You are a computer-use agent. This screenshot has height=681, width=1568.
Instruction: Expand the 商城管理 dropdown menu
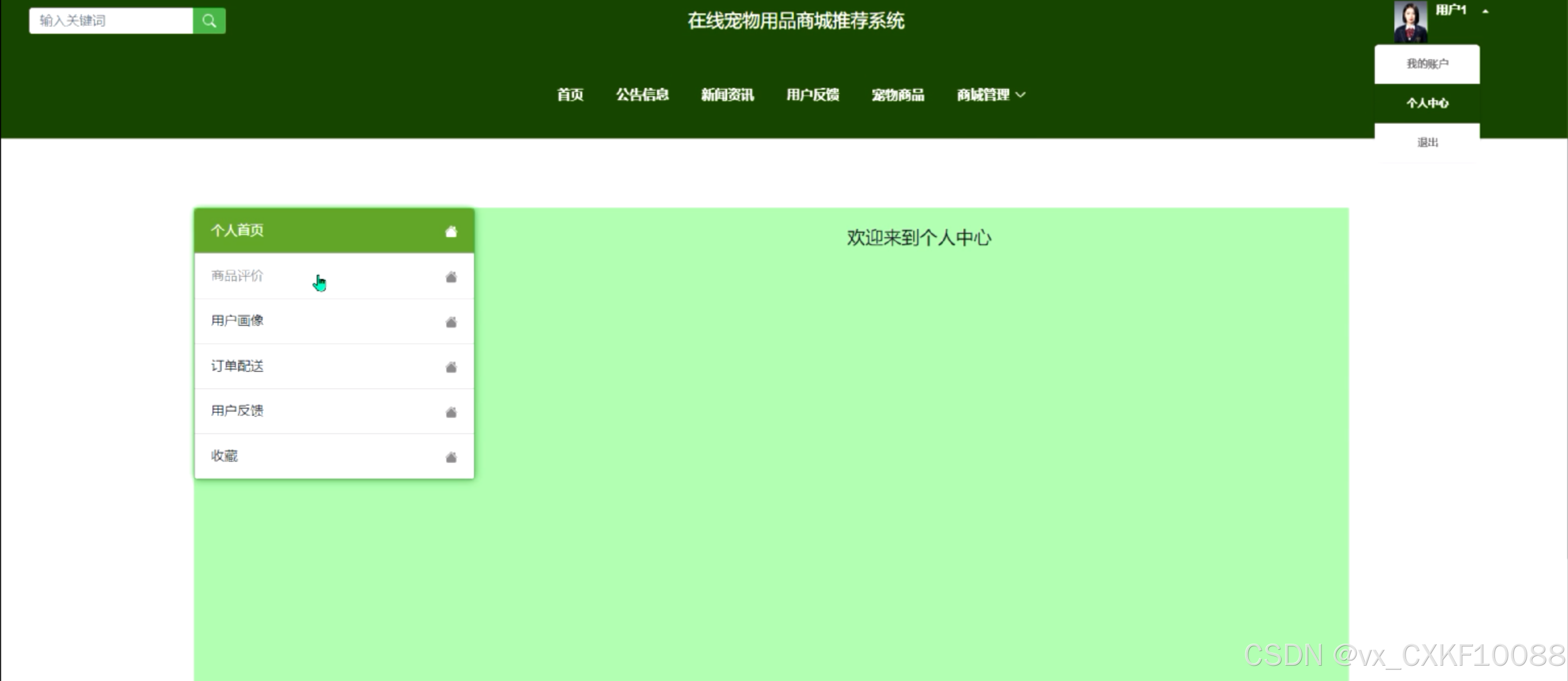[990, 94]
